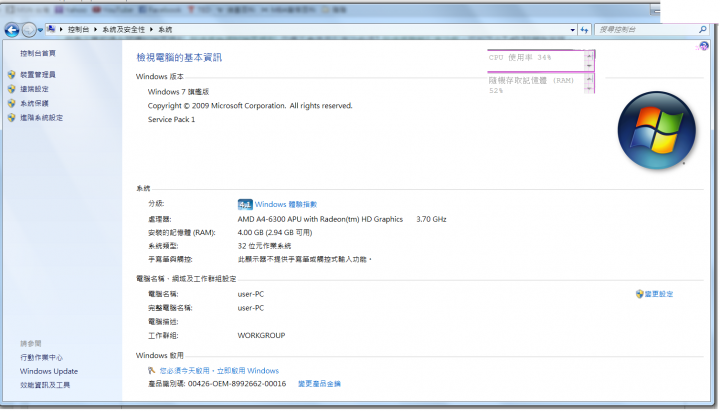Click up arrow on RAM usage widget
Viewport: 720px width, 411px height.
click(589, 79)
